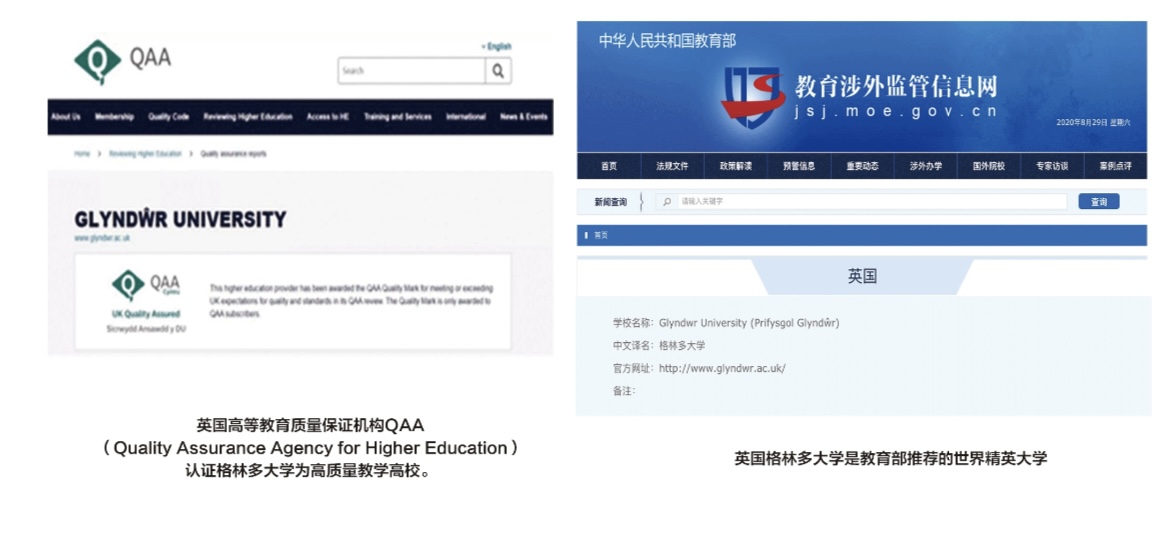This screenshot has height=533, width=1170.
Task: Open the Training and Services menu
Action: [x=398, y=116]
